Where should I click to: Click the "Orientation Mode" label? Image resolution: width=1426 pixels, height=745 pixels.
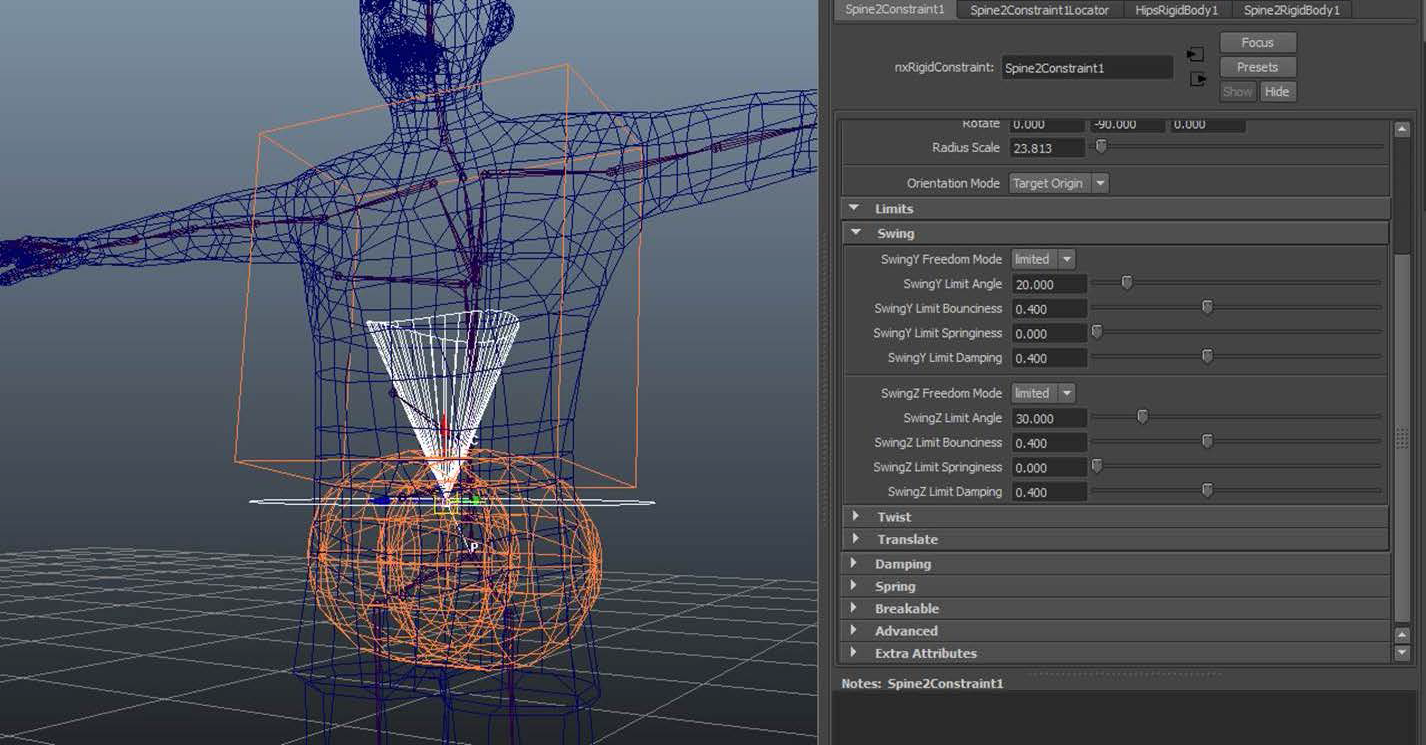[954, 183]
